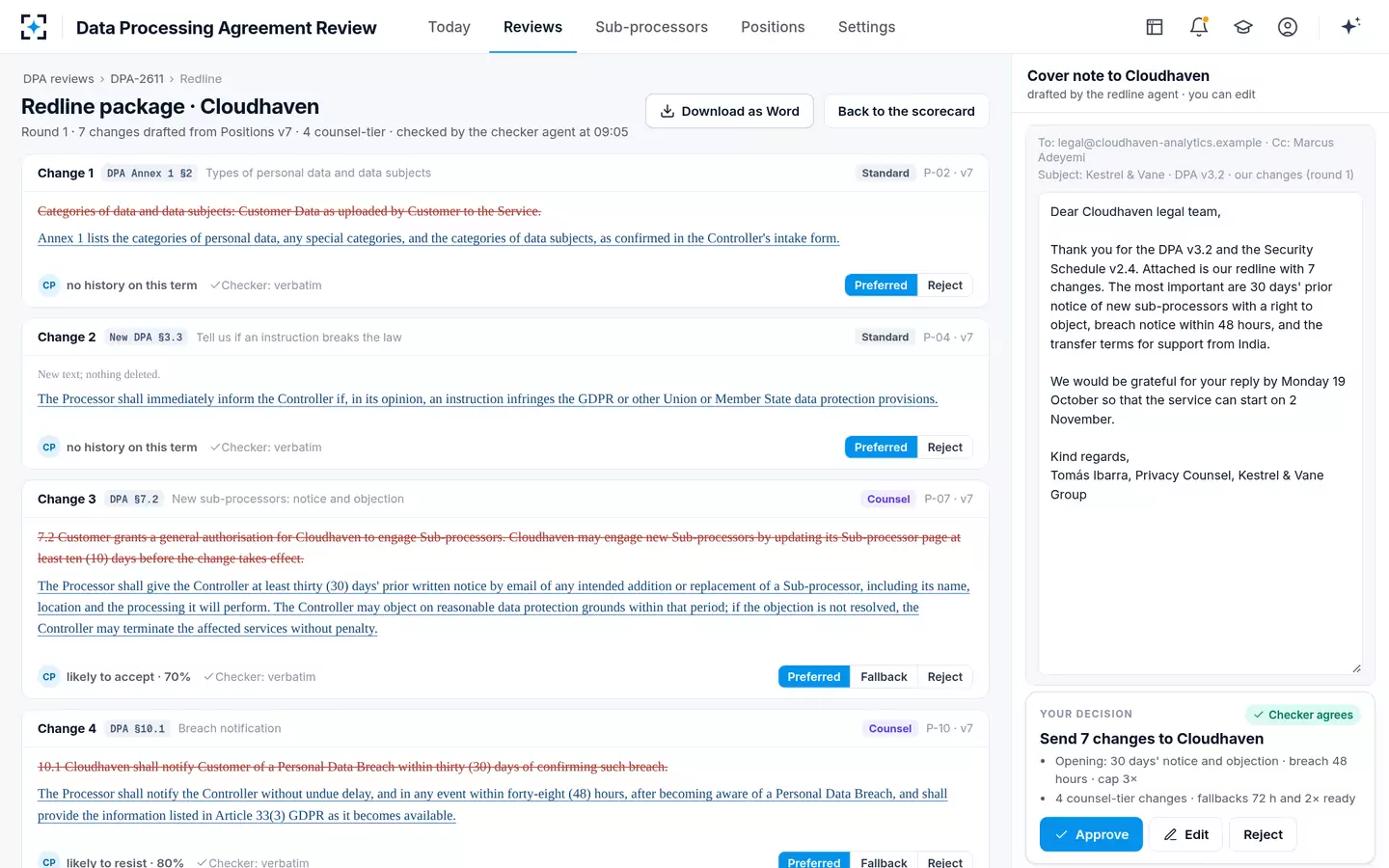The height and width of the screenshot is (868, 1389).
Task: Open the Positions tab
Action: tap(773, 27)
